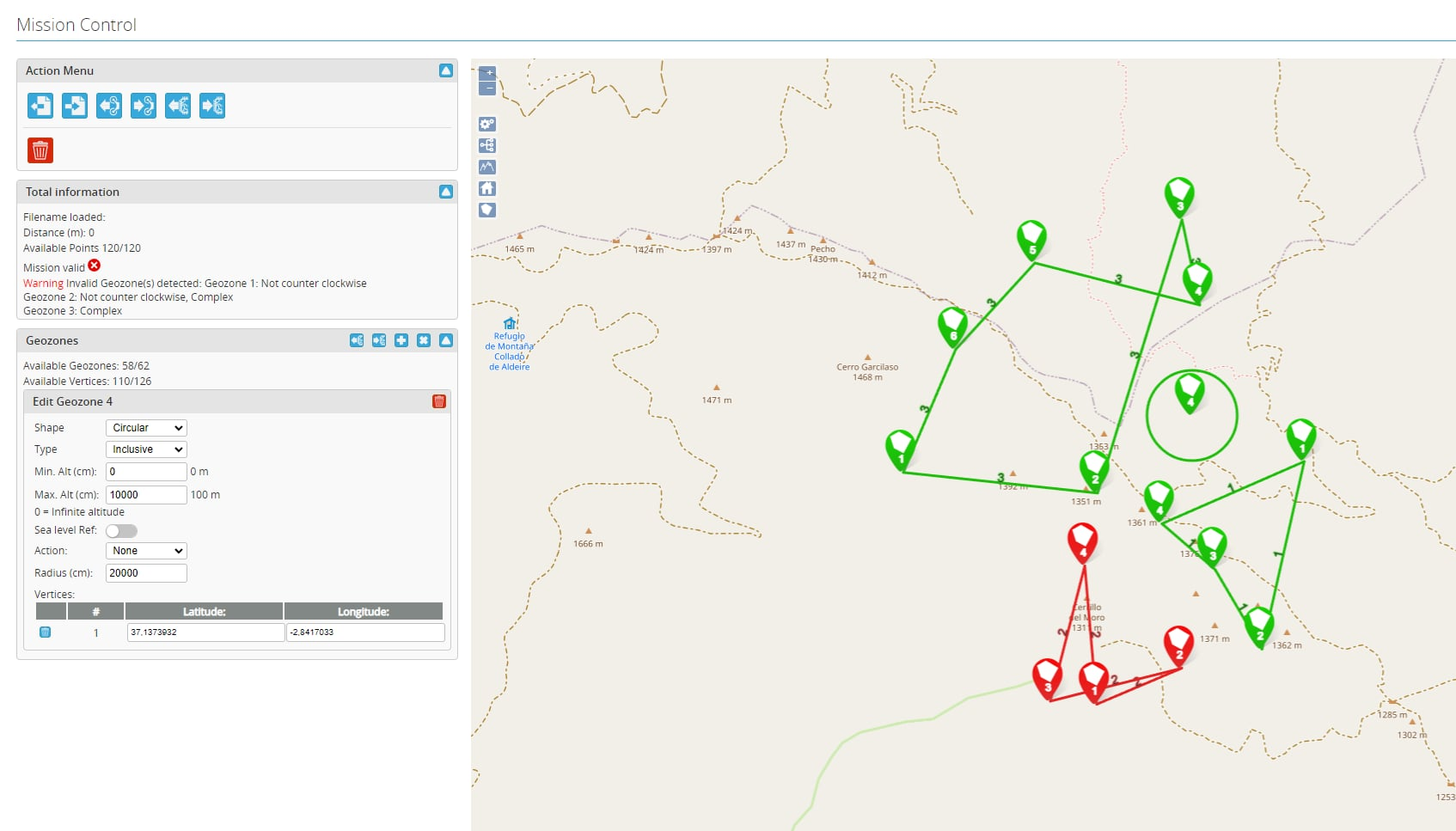The width and height of the screenshot is (1456, 831).
Task: Click the home position icon on map
Action: pos(487,188)
